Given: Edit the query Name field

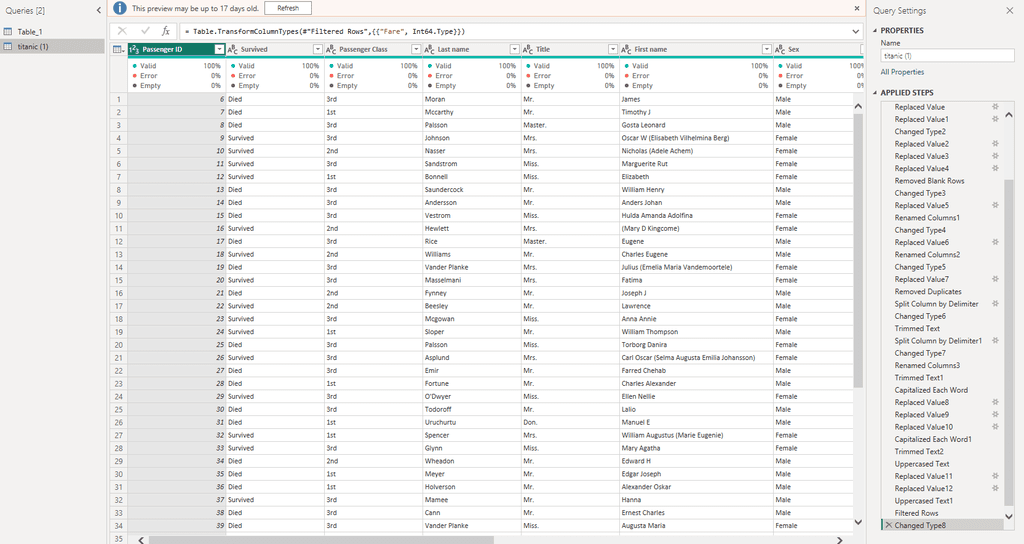Looking at the screenshot, I should 946,56.
